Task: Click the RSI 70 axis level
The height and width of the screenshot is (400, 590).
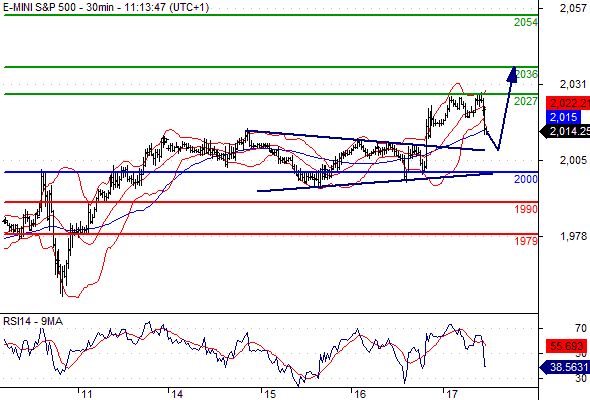Action: [x=581, y=329]
